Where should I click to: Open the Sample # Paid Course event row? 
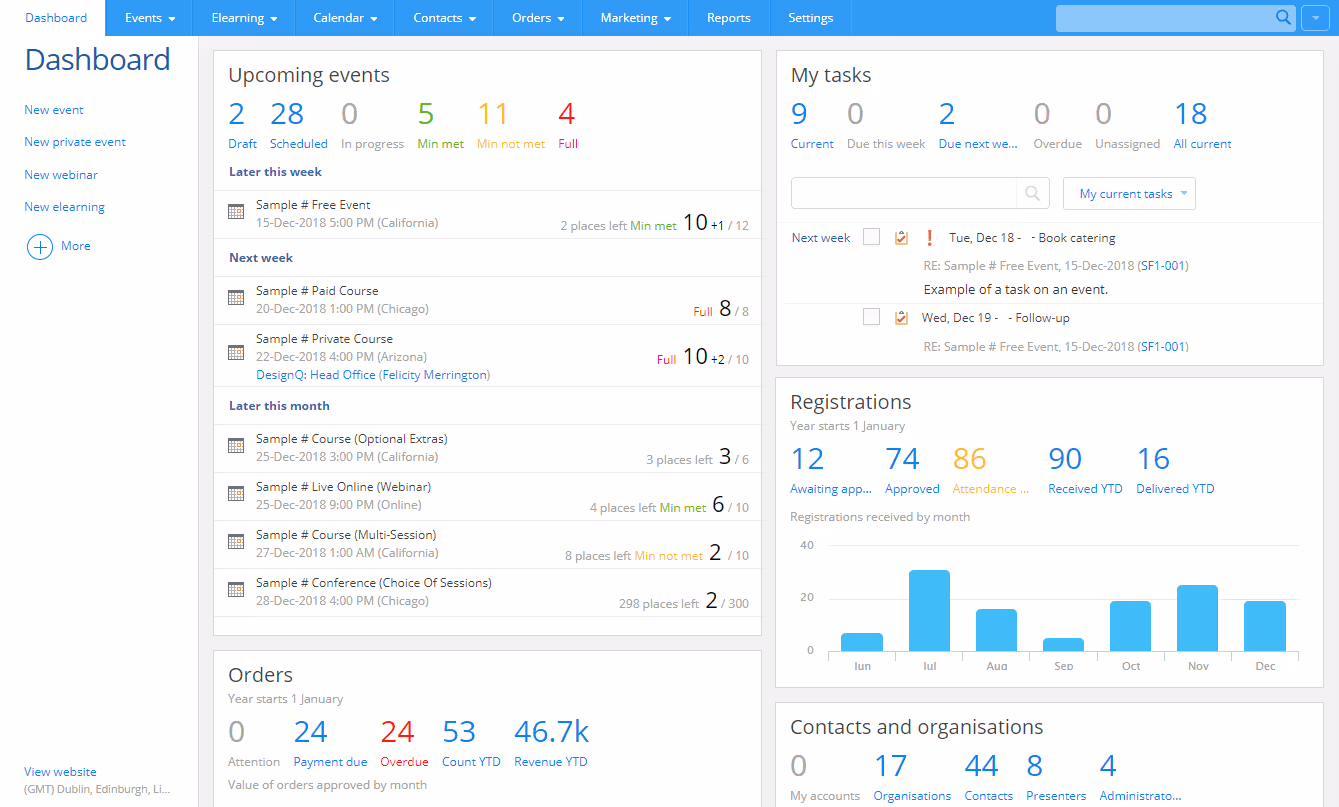[487, 300]
